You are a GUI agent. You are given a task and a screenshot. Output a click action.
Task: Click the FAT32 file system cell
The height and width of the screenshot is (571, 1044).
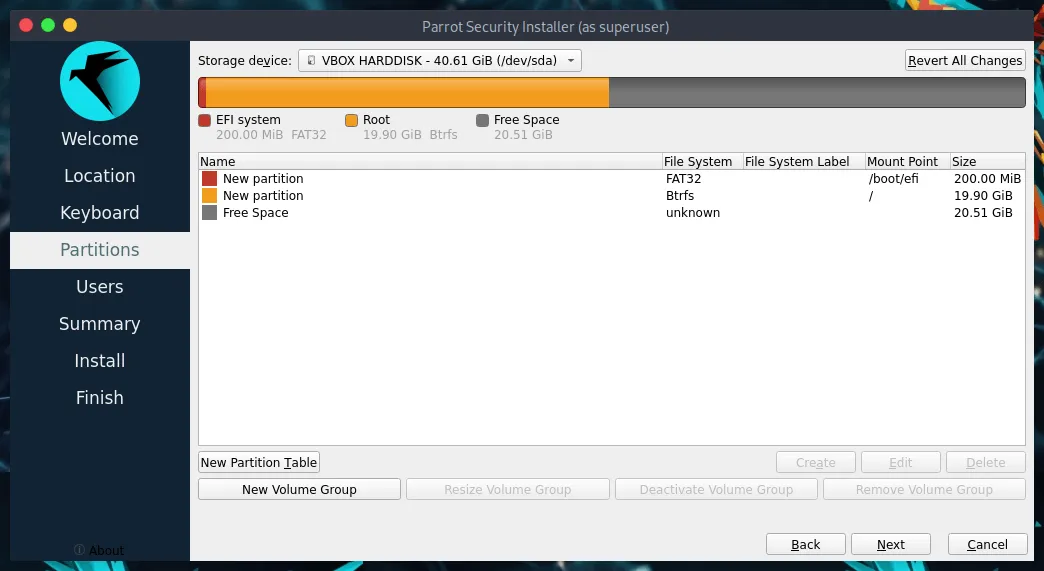point(683,178)
